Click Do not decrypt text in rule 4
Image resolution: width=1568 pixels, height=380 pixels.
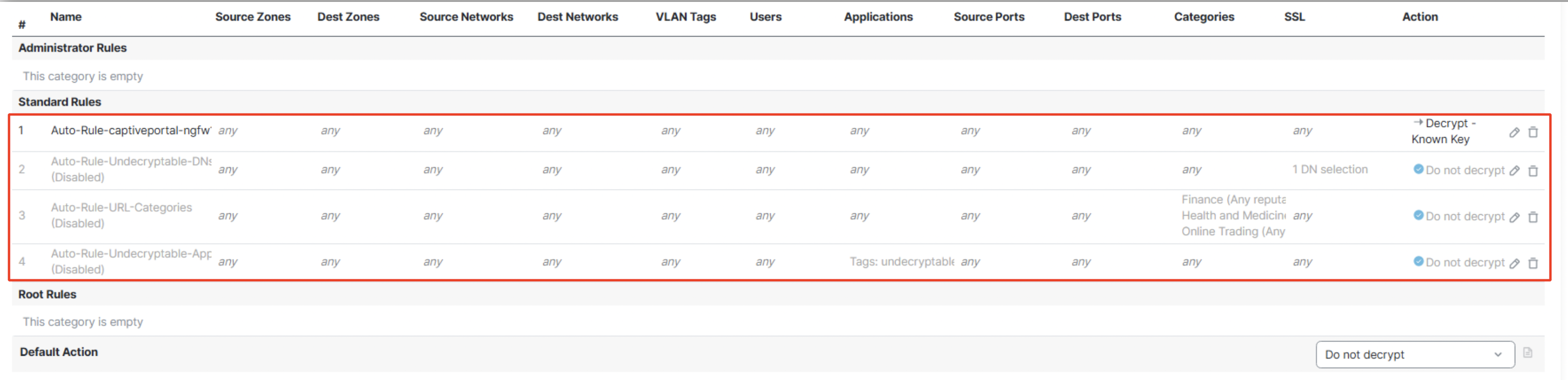(1464, 263)
